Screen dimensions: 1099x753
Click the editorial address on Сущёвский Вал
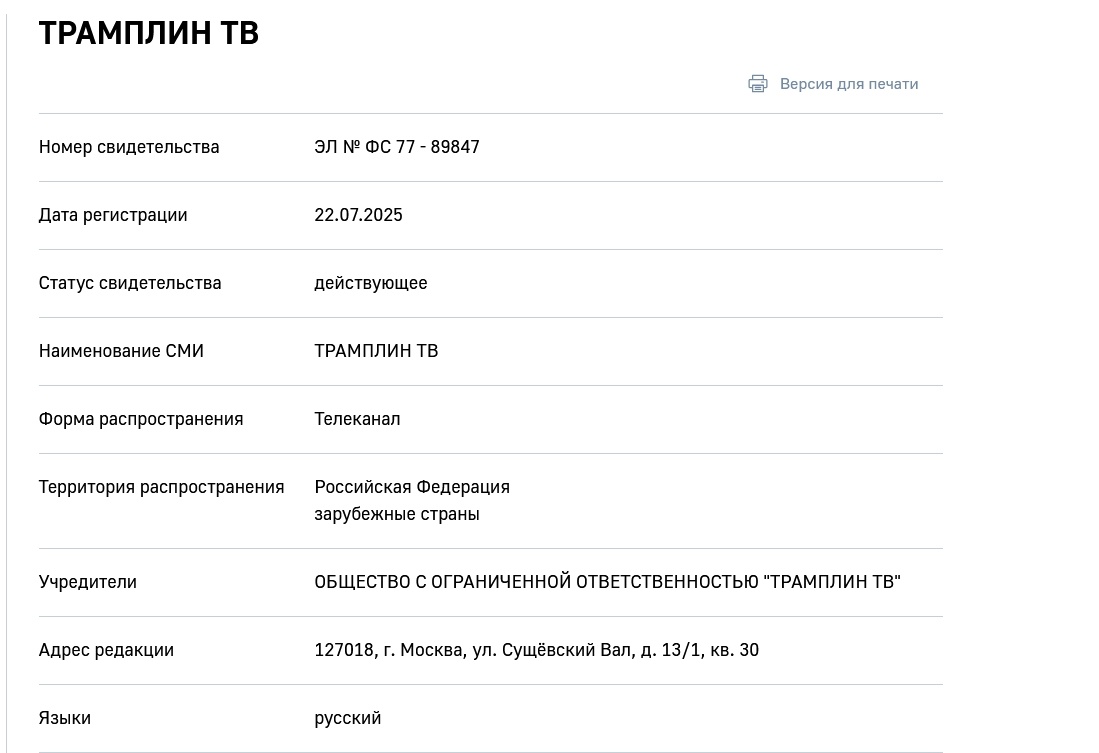[537, 650]
